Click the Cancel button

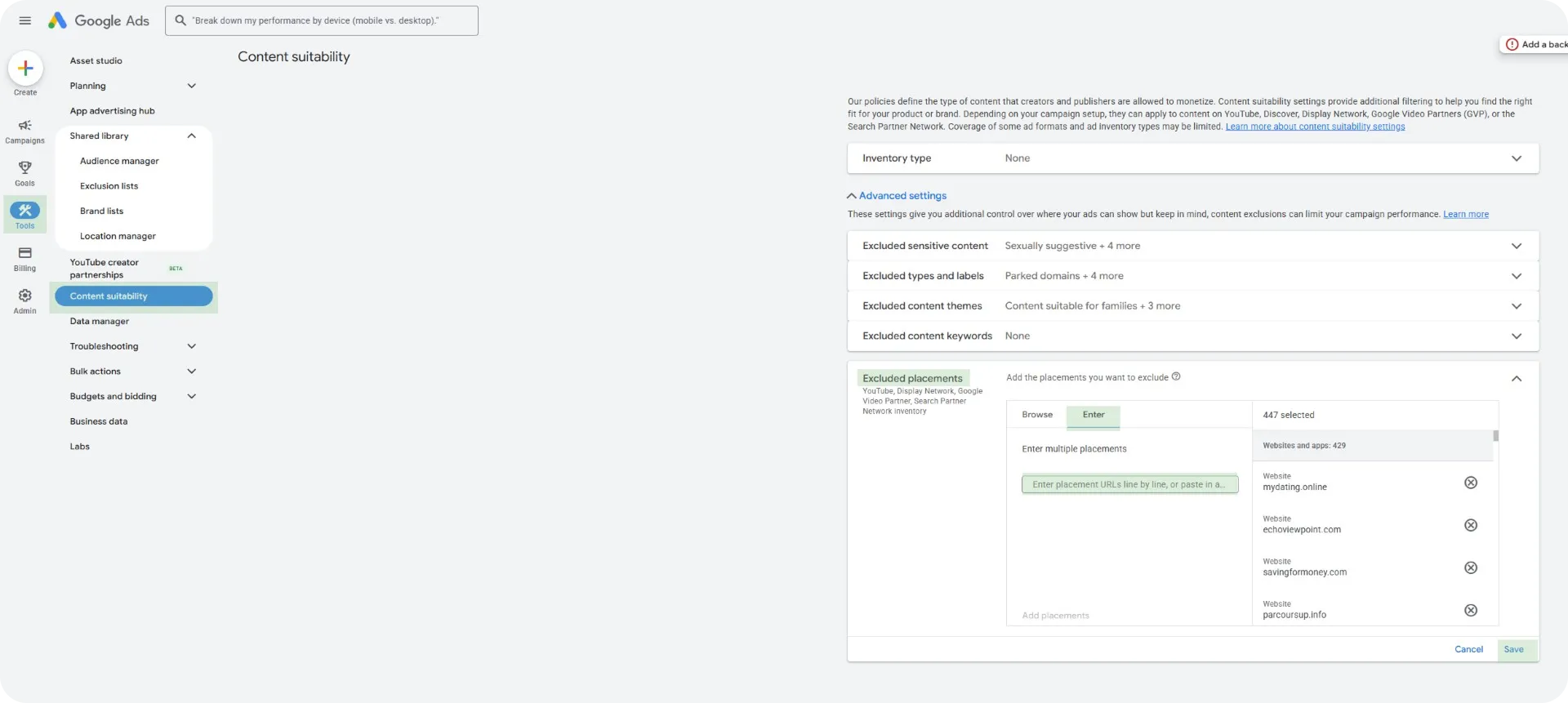(x=1468, y=650)
